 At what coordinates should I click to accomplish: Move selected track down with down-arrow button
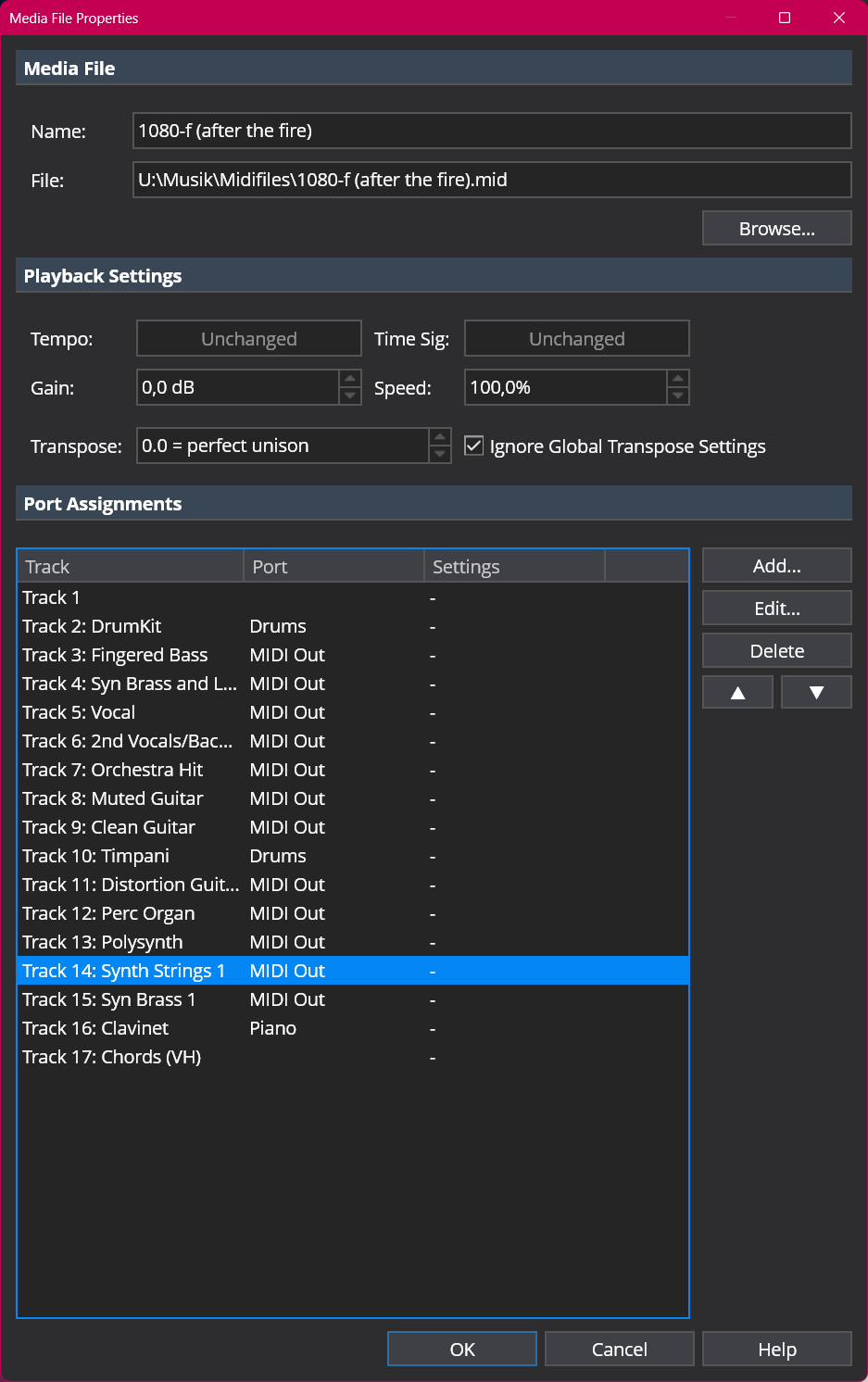(x=816, y=692)
